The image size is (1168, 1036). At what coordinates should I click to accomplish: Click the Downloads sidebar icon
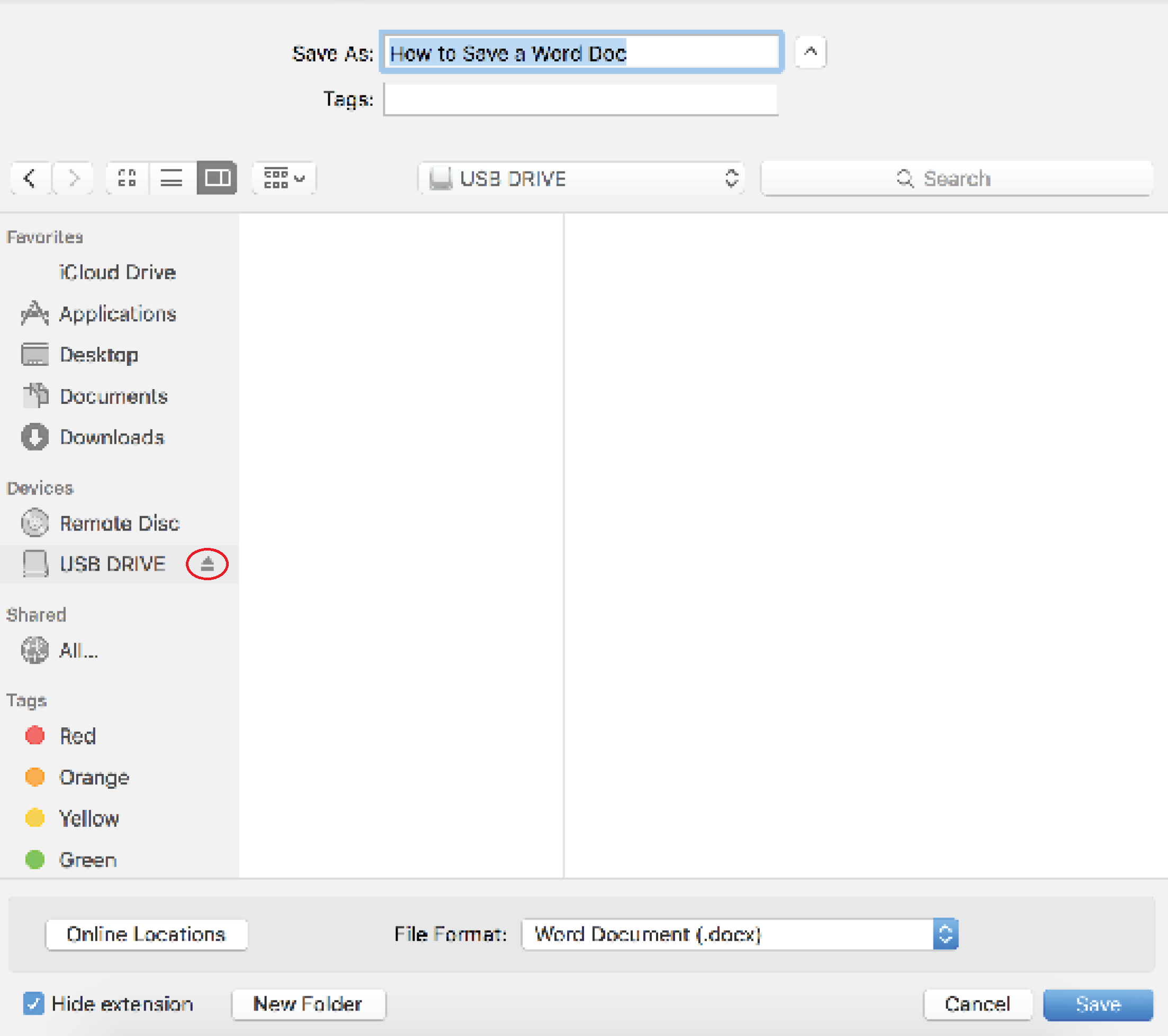tap(35, 437)
